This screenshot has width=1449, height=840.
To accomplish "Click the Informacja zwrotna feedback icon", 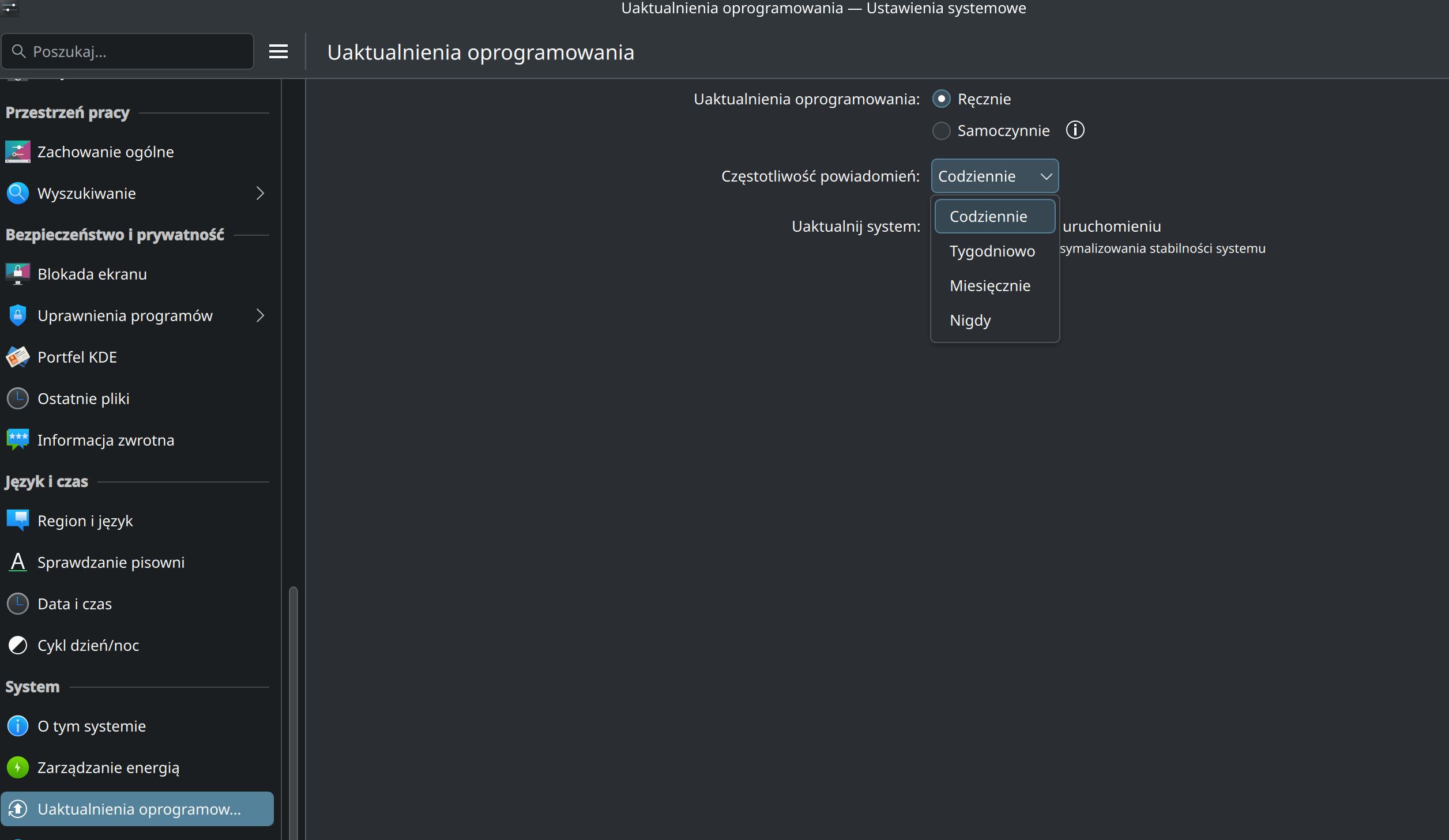I will pyautogui.click(x=18, y=440).
